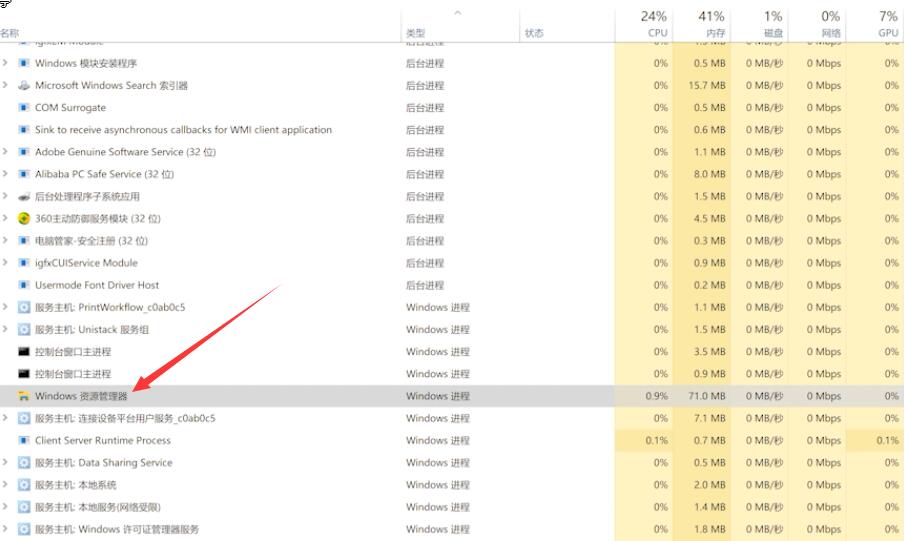
Task: Click the 360主动防御服务模块 green icon
Action: [x=24, y=219]
